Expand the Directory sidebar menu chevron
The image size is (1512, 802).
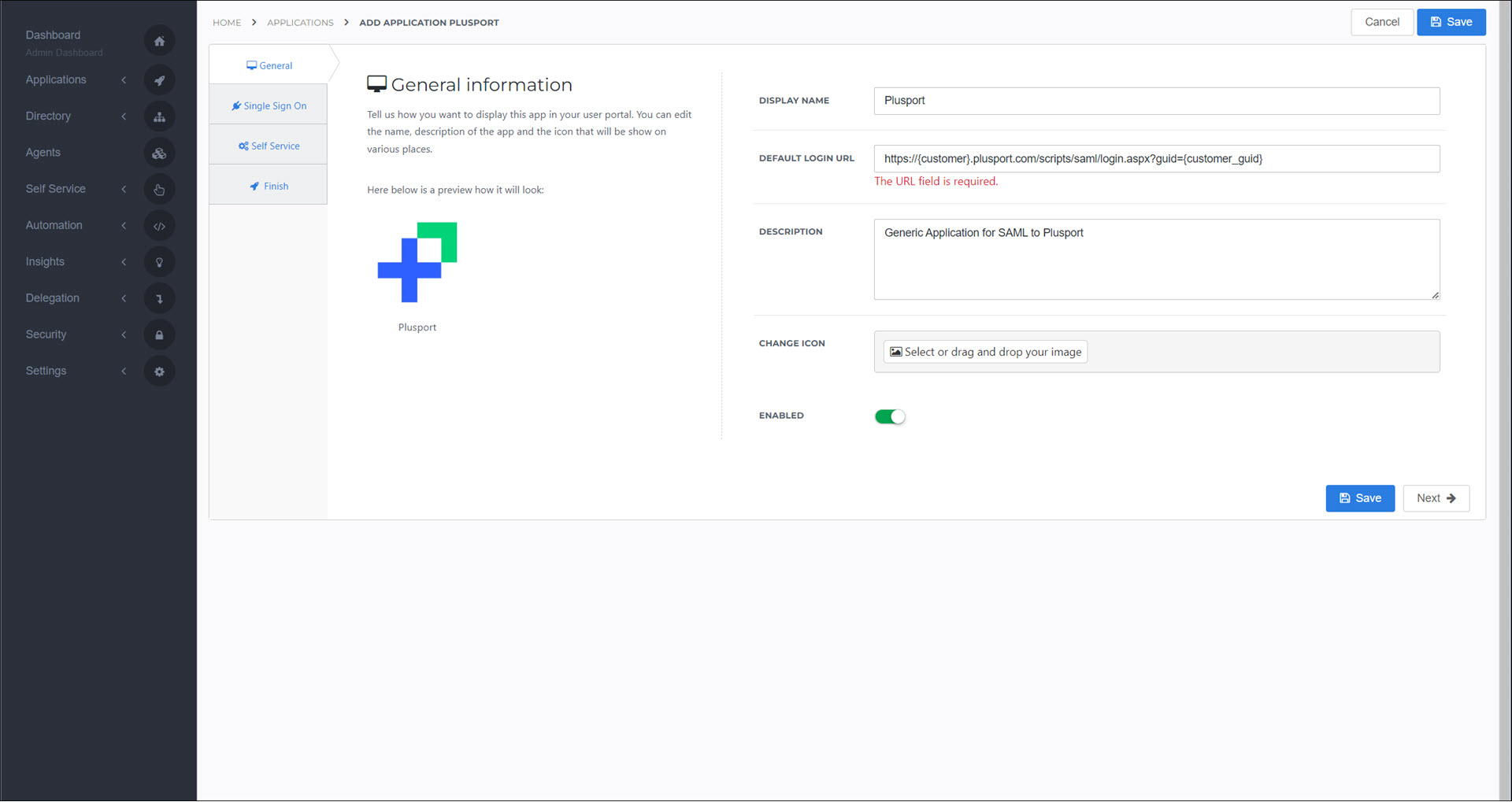click(x=124, y=116)
